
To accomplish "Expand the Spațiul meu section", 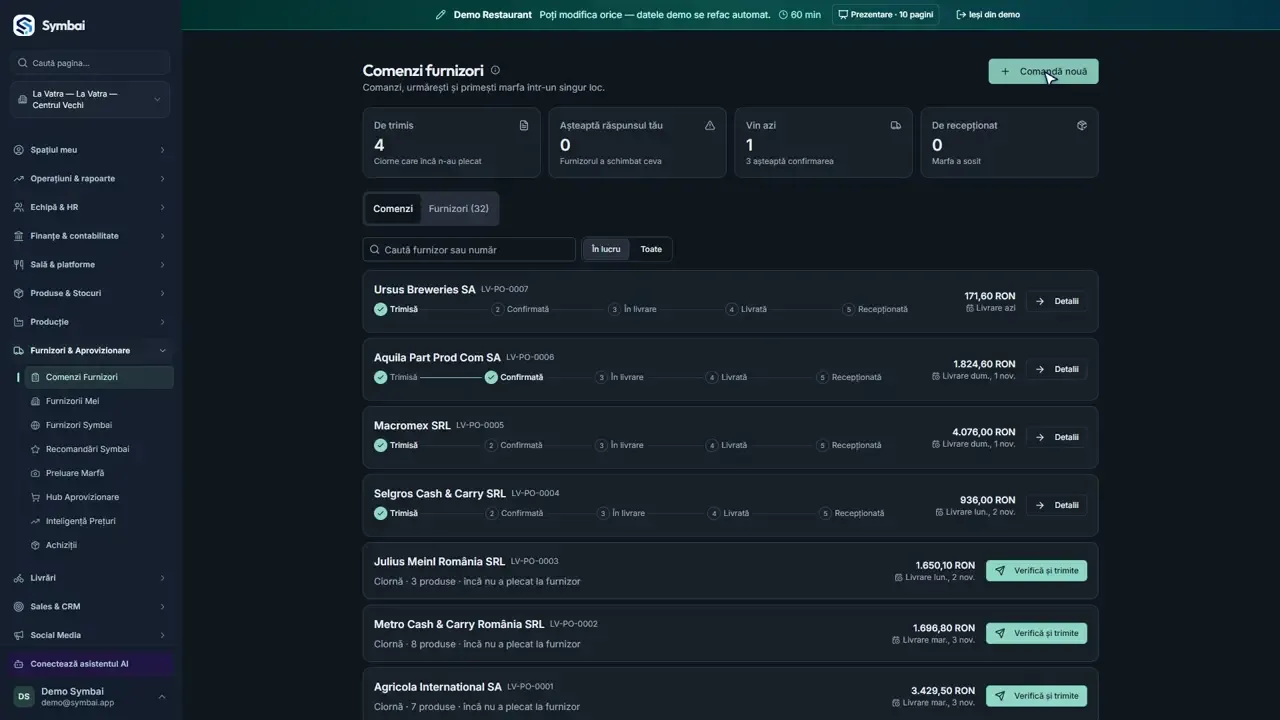I will (91, 150).
